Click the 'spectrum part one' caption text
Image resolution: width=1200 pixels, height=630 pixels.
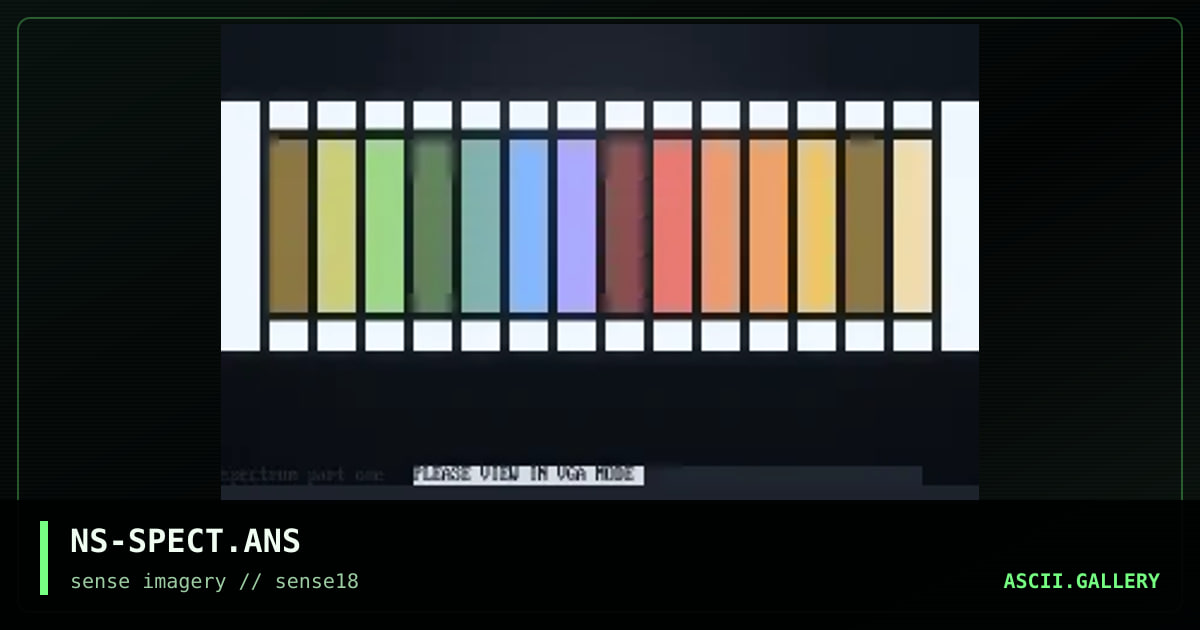coord(302,475)
